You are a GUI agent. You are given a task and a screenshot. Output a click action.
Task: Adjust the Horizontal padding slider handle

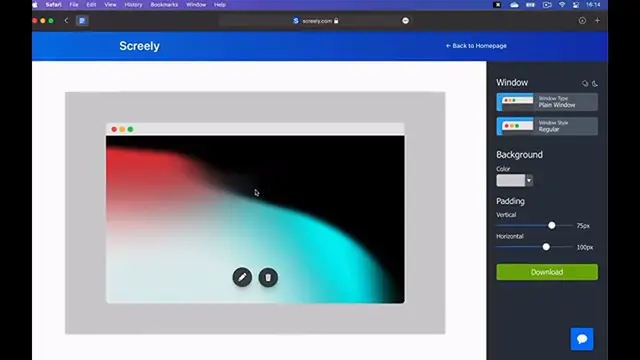click(x=546, y=247)
